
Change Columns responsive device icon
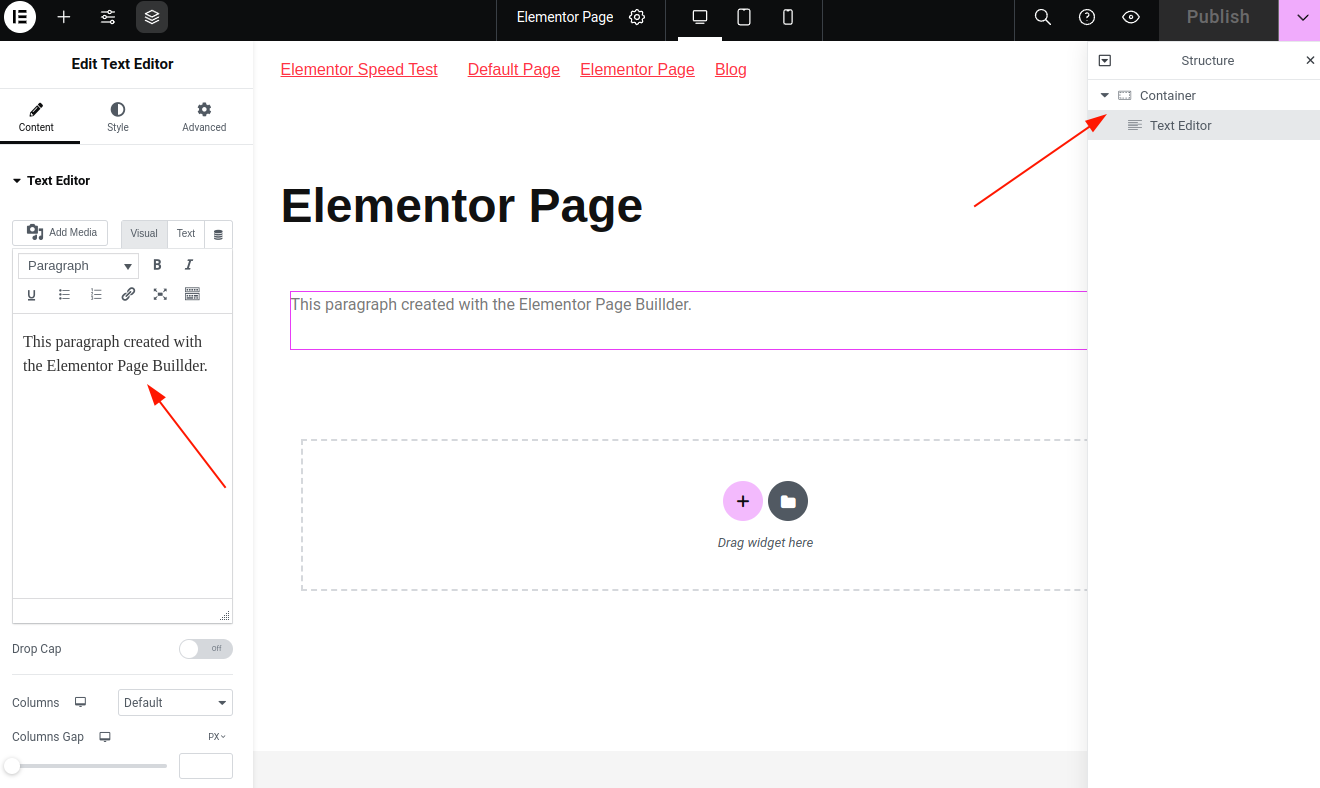[x=81, y=702]
